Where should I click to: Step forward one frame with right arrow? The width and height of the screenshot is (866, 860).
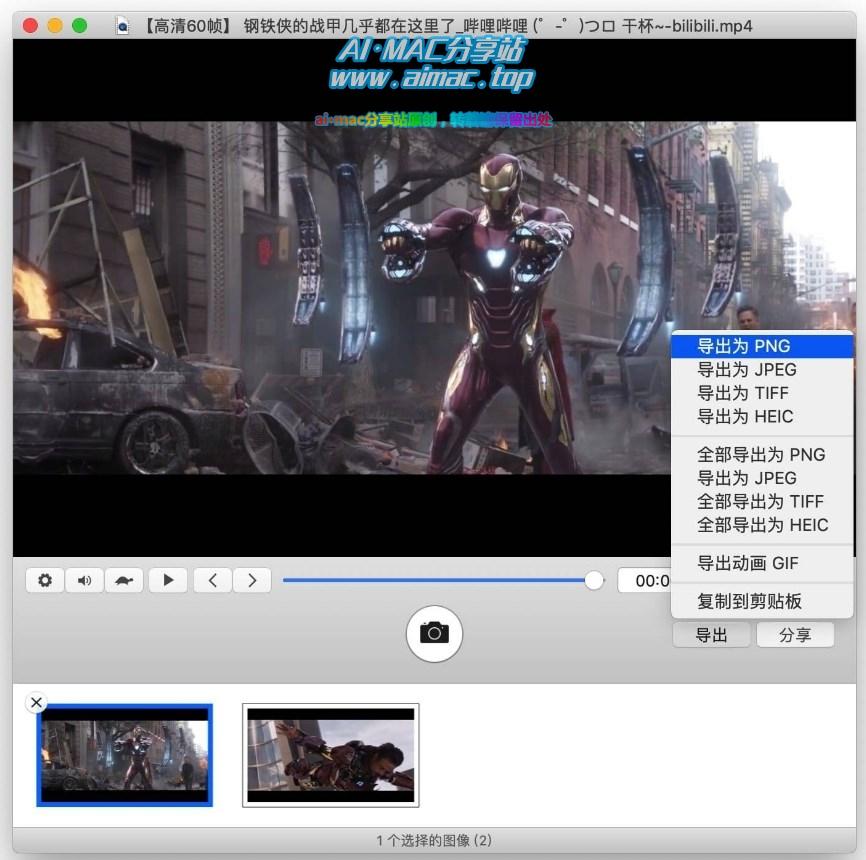(x=252, y=580)
